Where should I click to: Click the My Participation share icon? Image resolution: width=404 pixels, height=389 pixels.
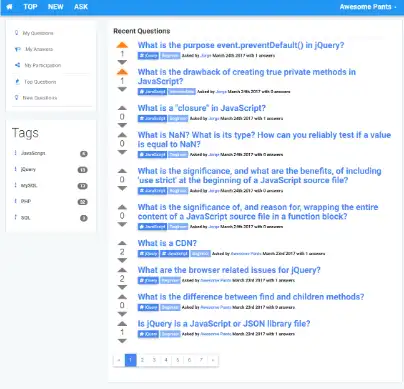(x=17, y=65)
